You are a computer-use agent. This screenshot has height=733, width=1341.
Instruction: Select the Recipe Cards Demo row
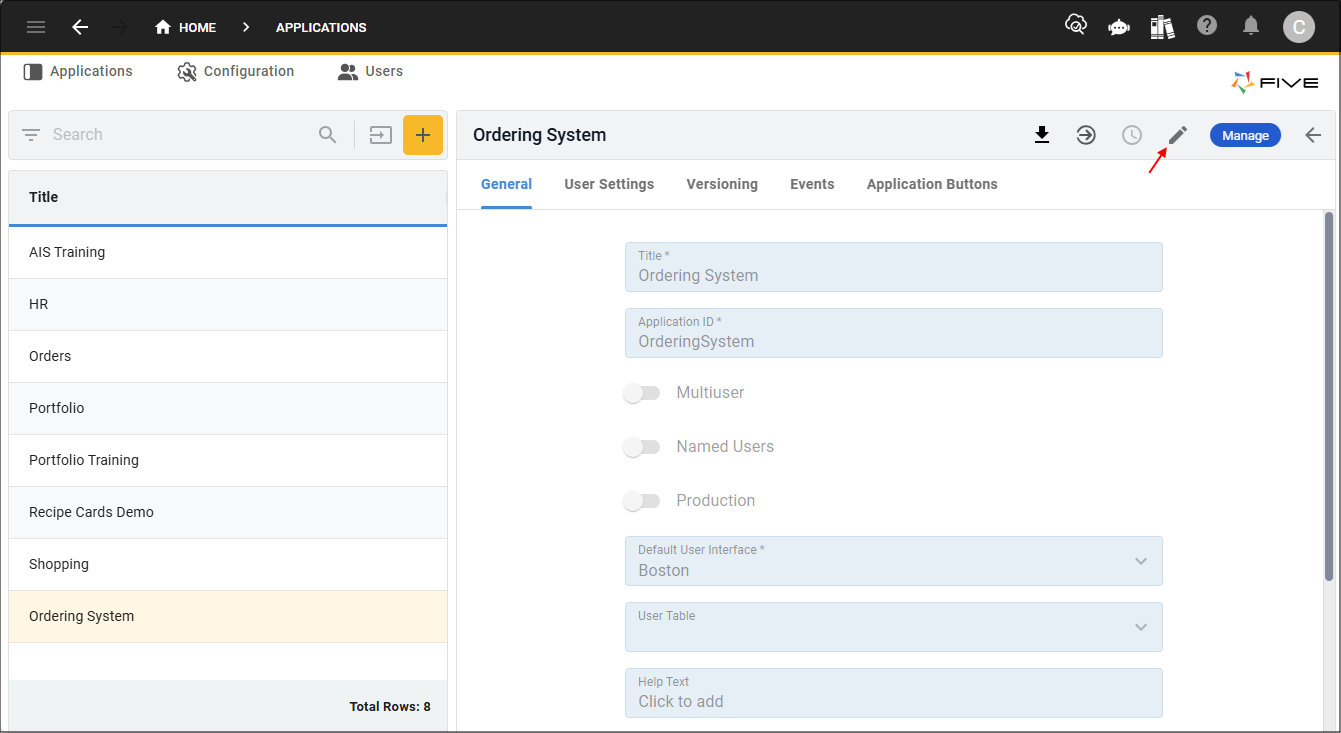tap(228, 513)
